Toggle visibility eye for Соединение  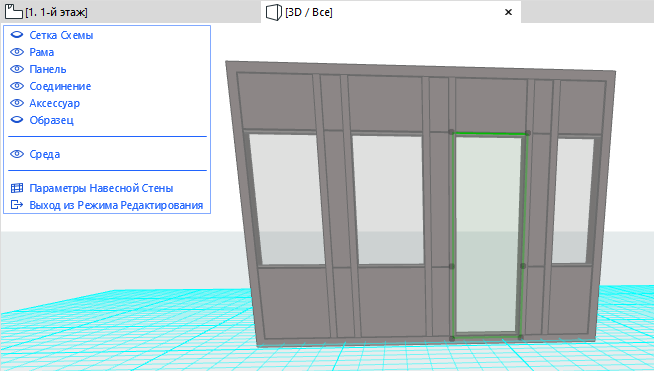pyautogui.click(x=17, y=86)
